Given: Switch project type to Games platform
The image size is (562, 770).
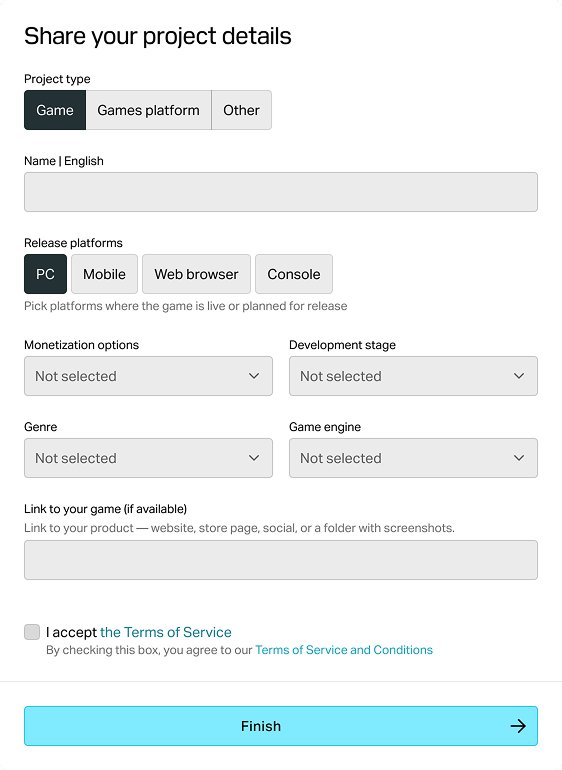Looking at the screenshot, I should (148, 110).
